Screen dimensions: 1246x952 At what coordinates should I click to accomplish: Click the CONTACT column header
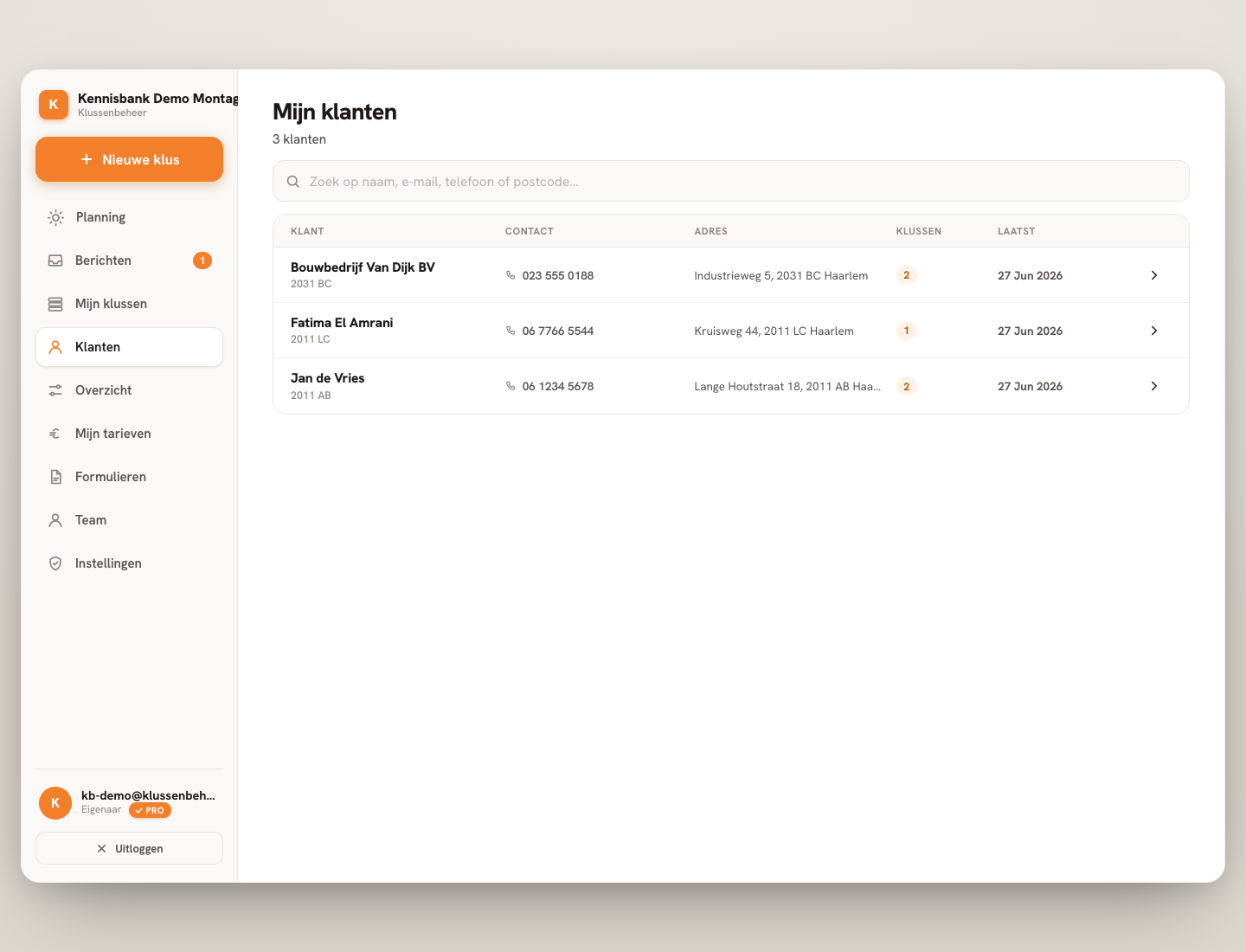tap(530, 231)
